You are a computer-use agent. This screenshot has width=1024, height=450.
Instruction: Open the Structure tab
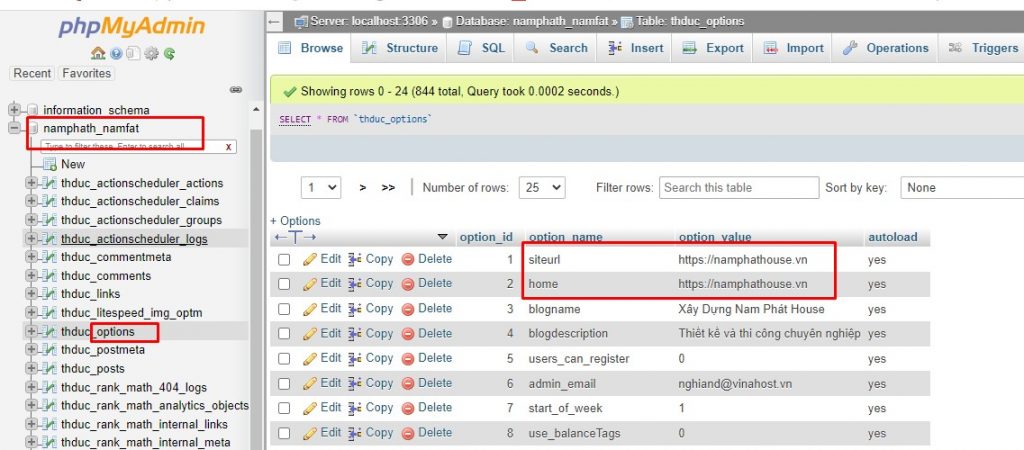click(399, 48)
